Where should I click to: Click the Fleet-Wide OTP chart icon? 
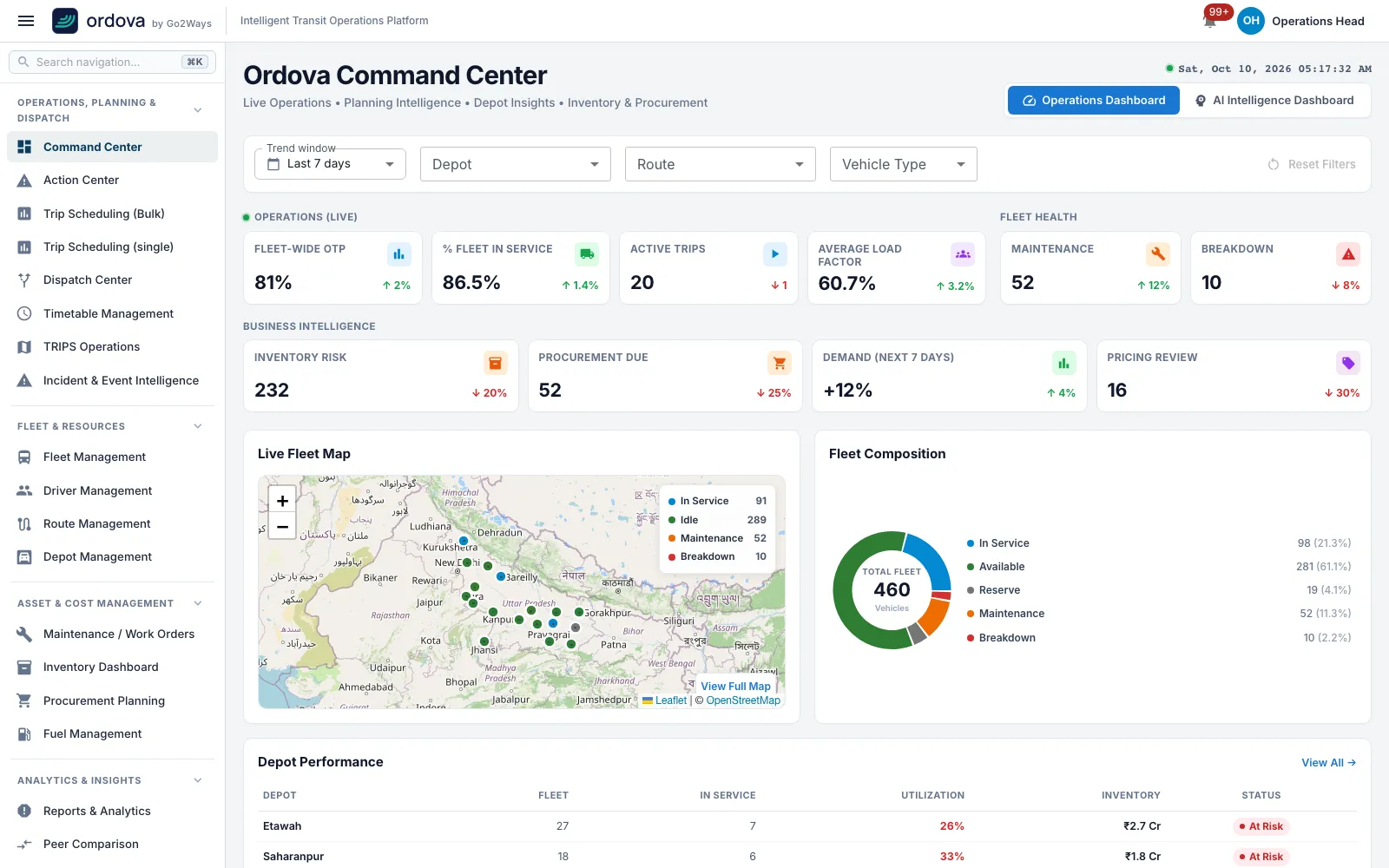click(398, 254)
